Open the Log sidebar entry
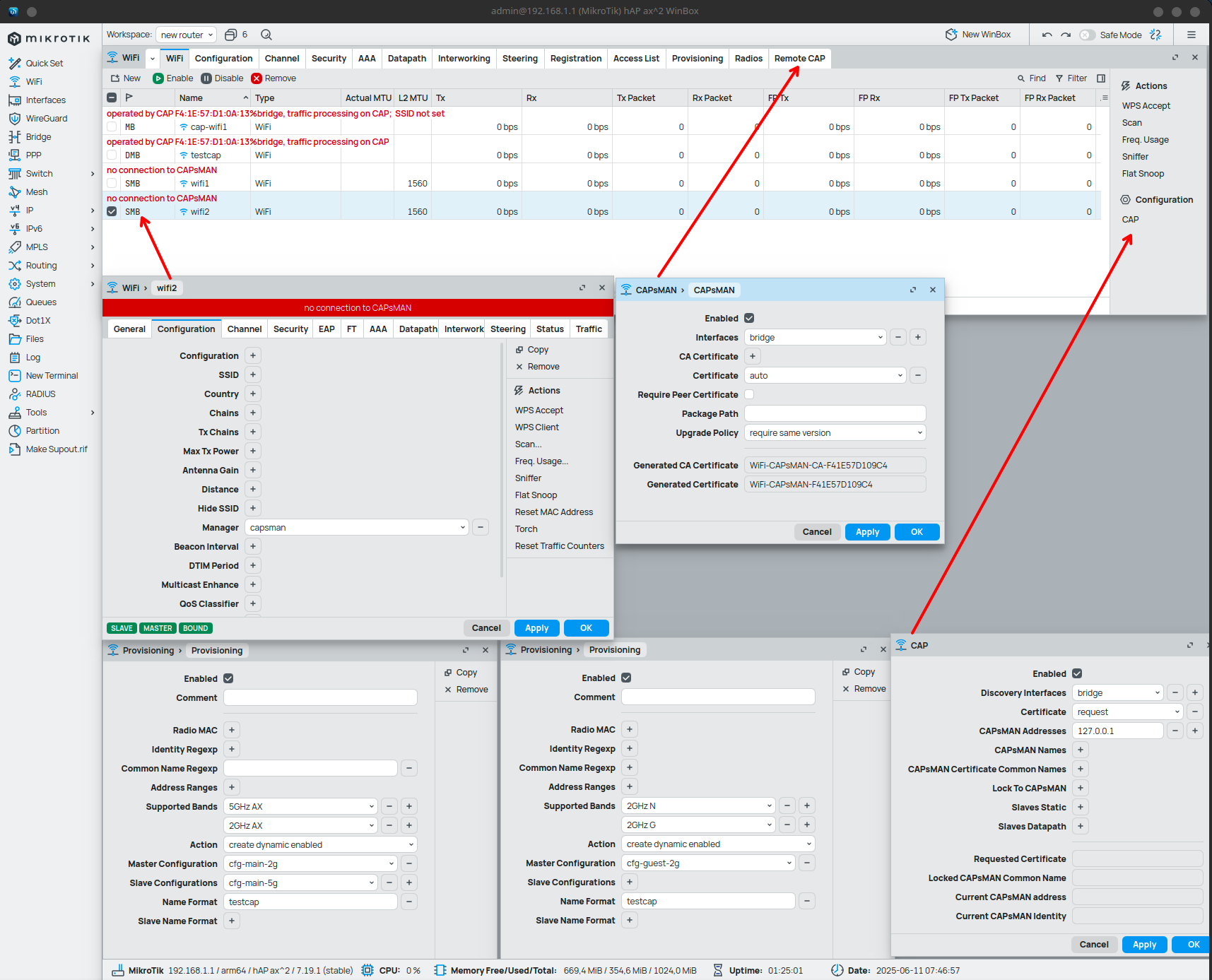The height and width of the screenshot is (980, 1212). click(33, 358)
